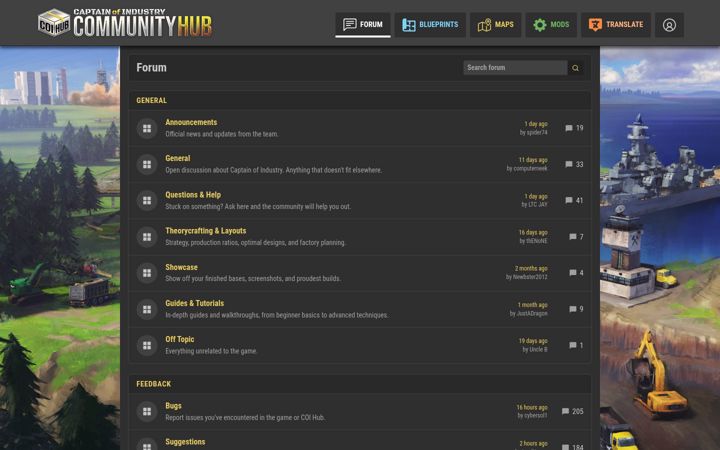Image resolution: width=720 pixels, height=450 pixels.
Task: Open the user account profile icon
Action: click(x=669, y=25)
